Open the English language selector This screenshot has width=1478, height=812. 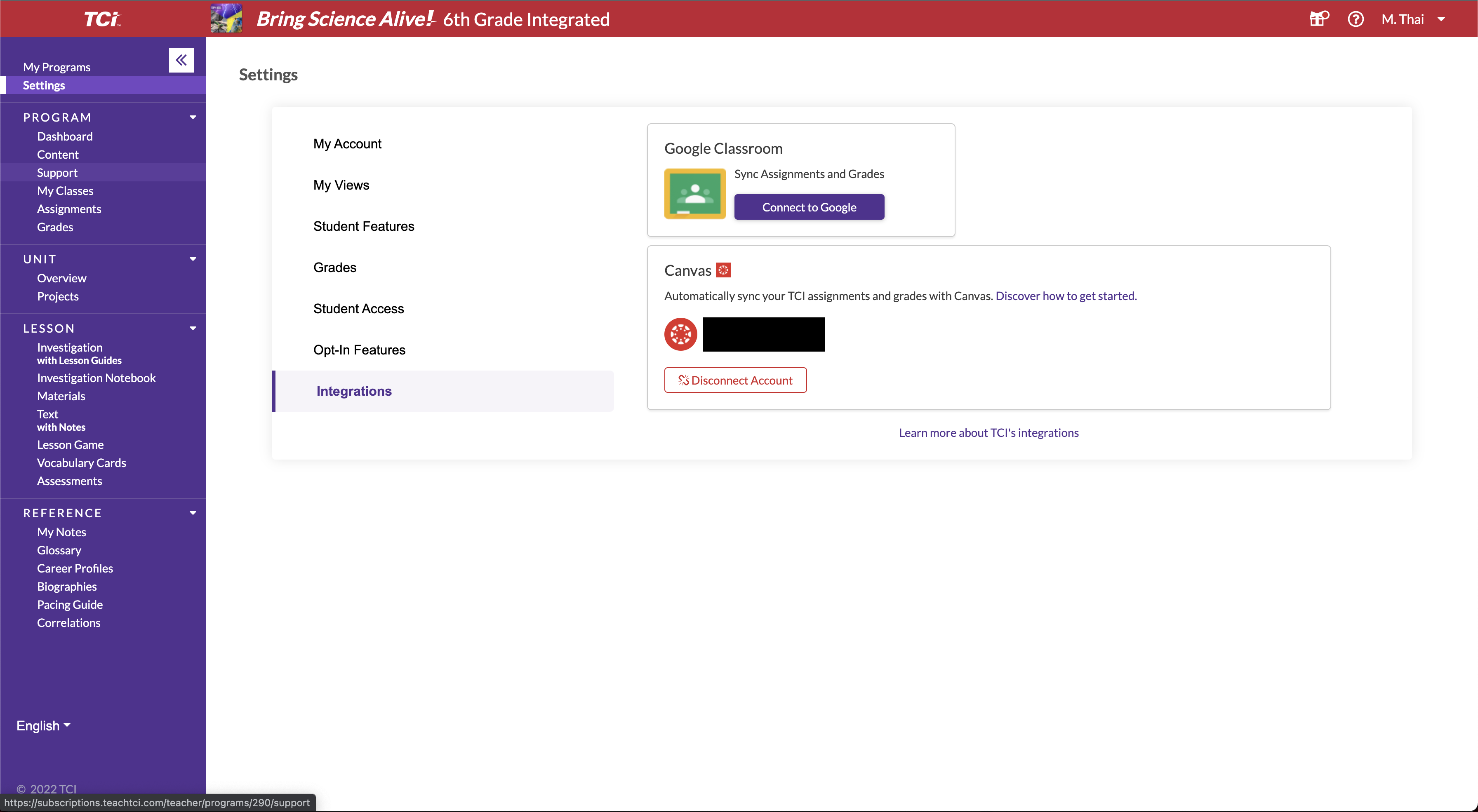coord(42,725)
